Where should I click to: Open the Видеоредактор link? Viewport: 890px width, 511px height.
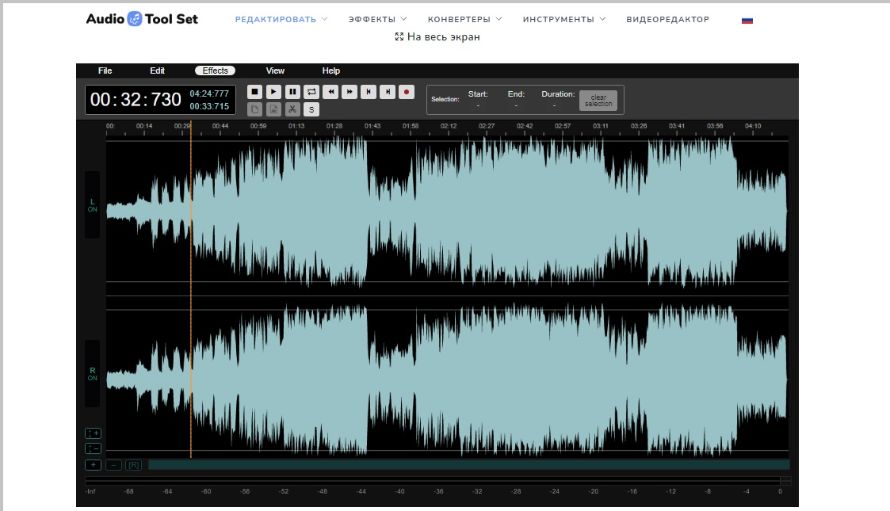pyautogui.click(x=668, y=19)
